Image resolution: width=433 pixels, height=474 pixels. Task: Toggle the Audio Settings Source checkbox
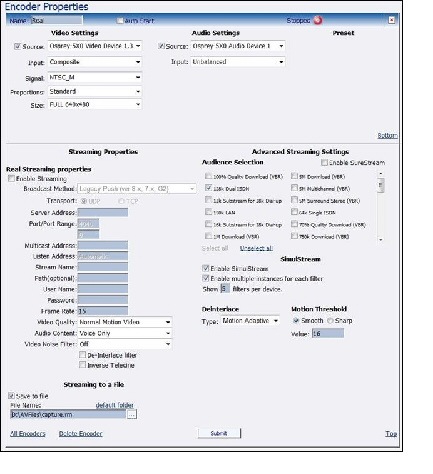coord(161,46)
